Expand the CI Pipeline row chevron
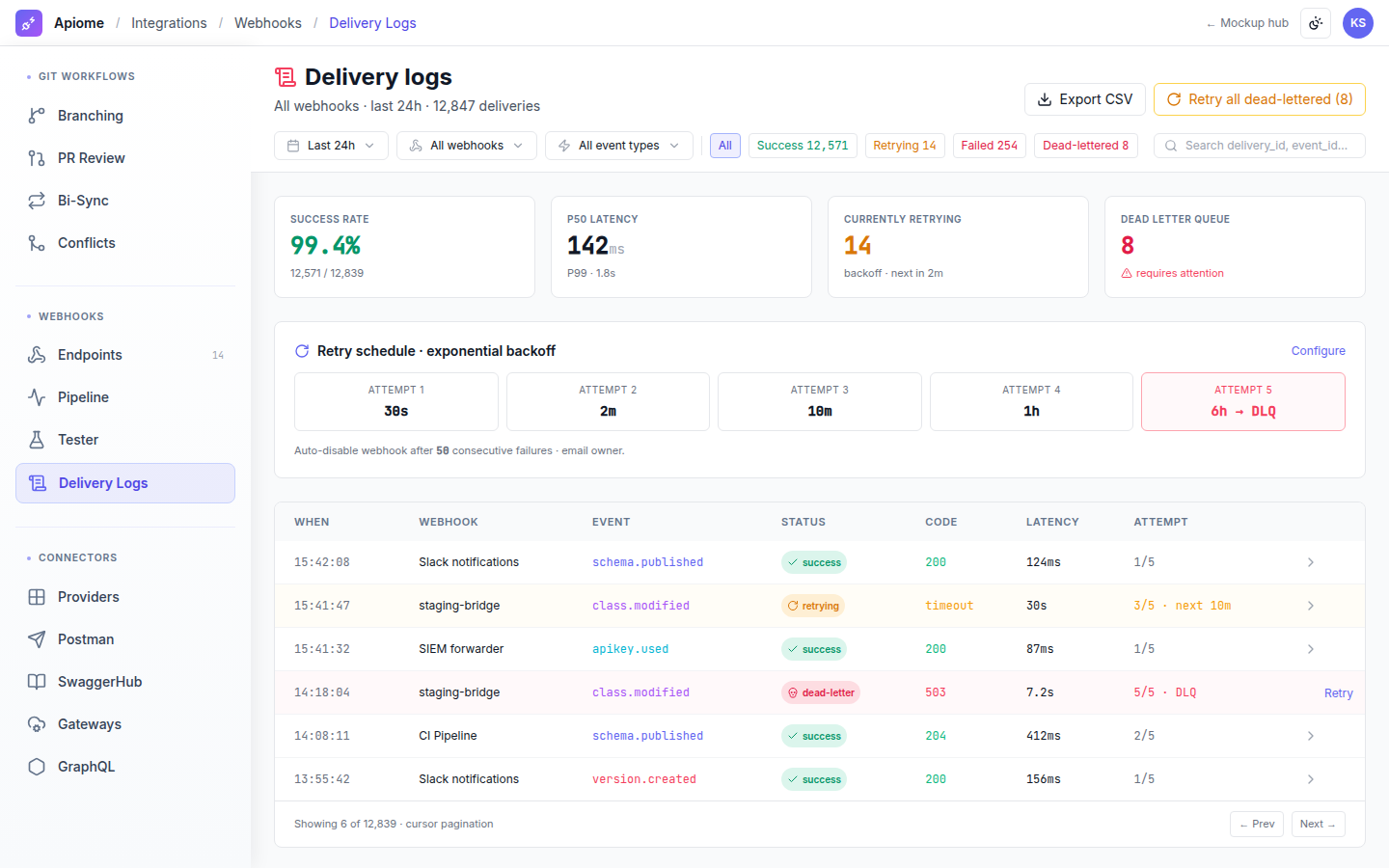 click(x=1311, y=736)
